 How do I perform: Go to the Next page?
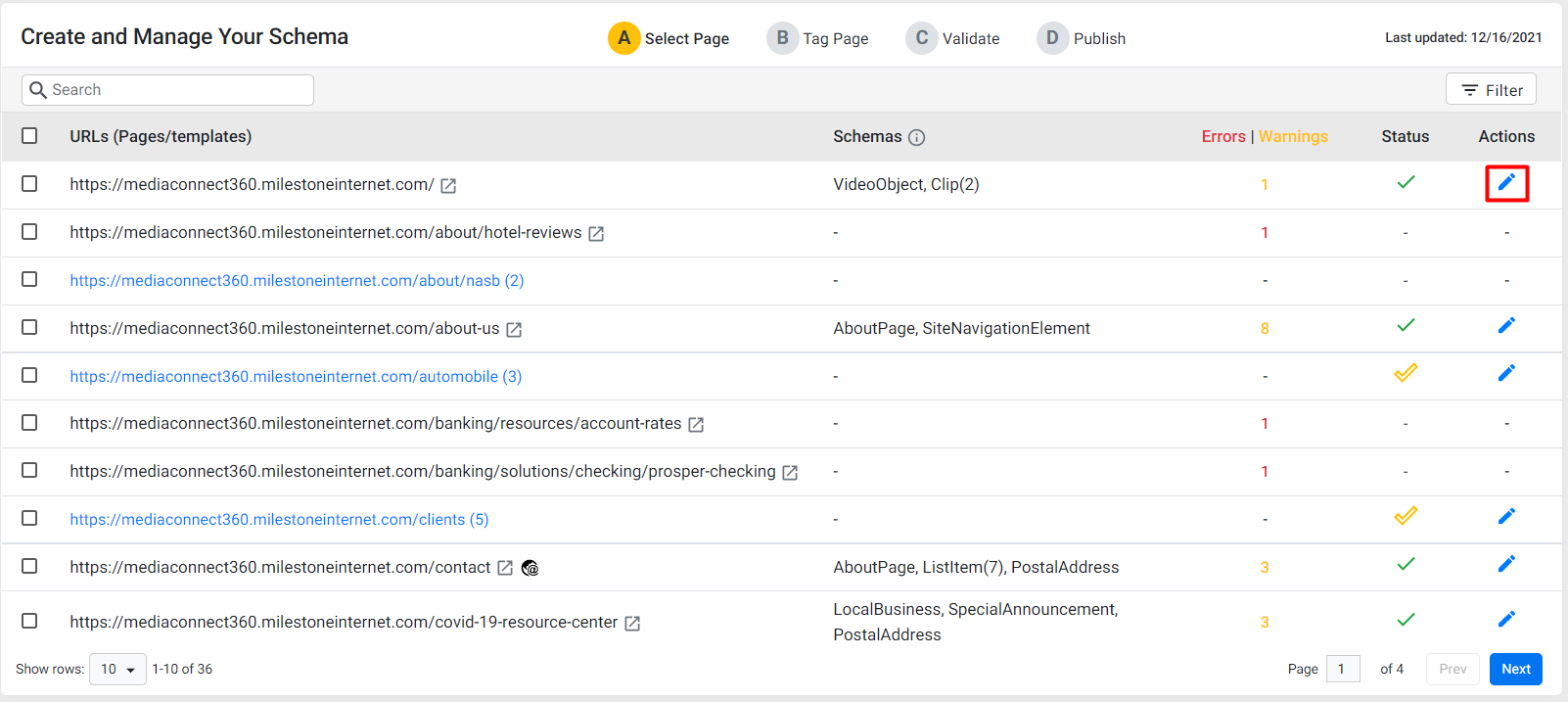(1516, 669)
